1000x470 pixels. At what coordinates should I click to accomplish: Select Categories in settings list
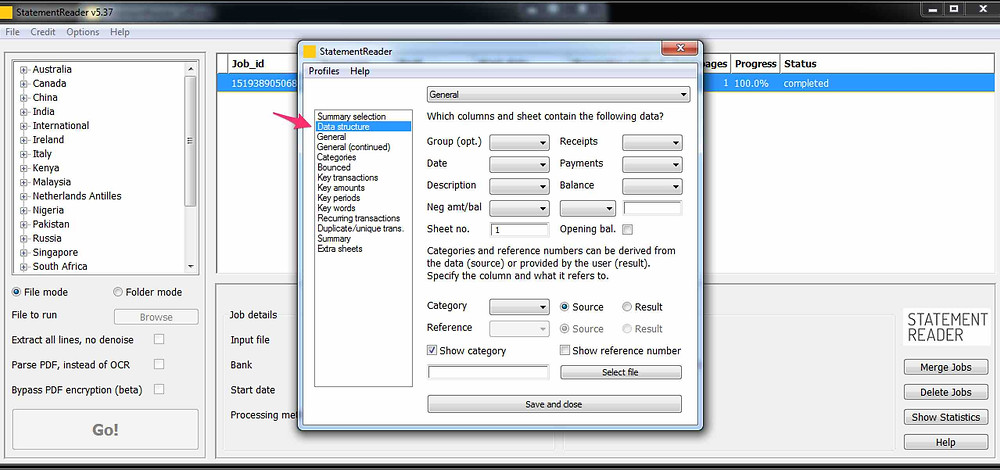336,157
